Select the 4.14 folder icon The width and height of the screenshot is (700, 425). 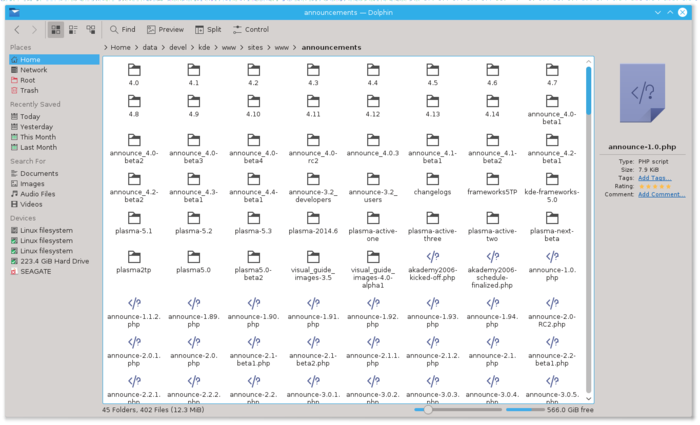(x=492, y=101)
